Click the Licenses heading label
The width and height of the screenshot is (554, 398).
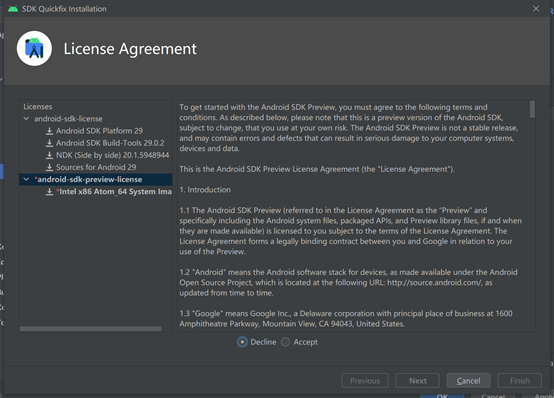38,107
